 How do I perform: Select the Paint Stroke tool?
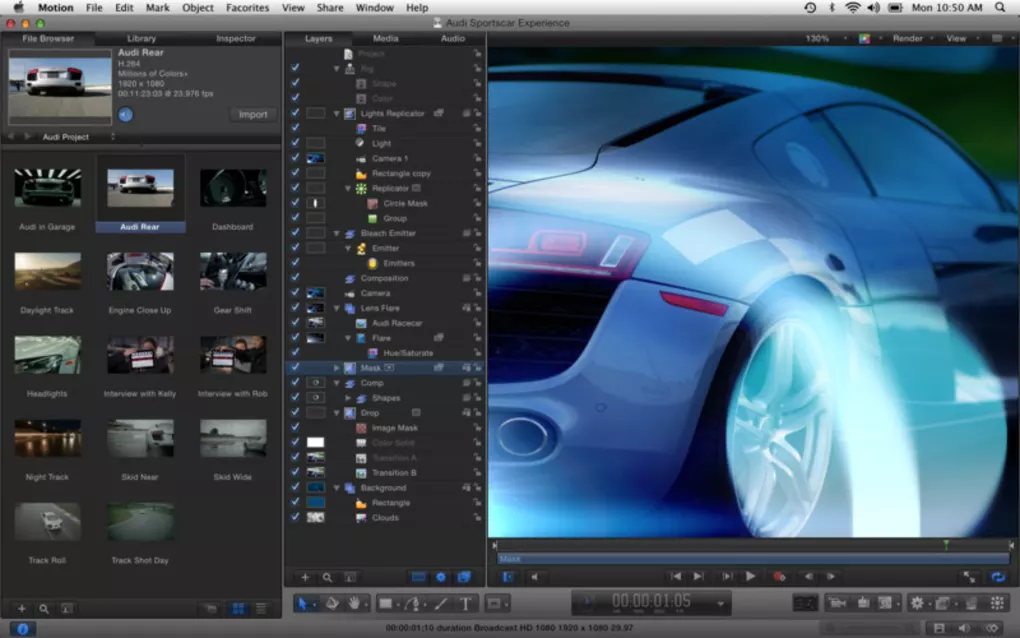point(440,603)
